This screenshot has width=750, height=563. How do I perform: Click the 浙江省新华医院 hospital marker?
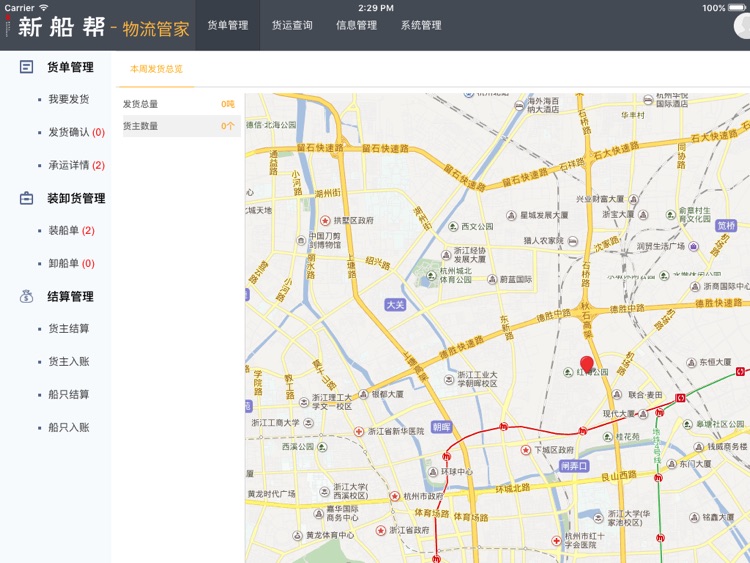359,431
